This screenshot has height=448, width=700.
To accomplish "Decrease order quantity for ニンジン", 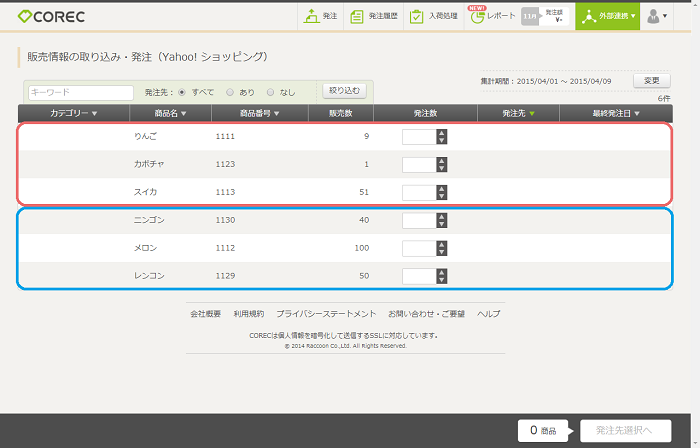I will click(x=442, y=224).
